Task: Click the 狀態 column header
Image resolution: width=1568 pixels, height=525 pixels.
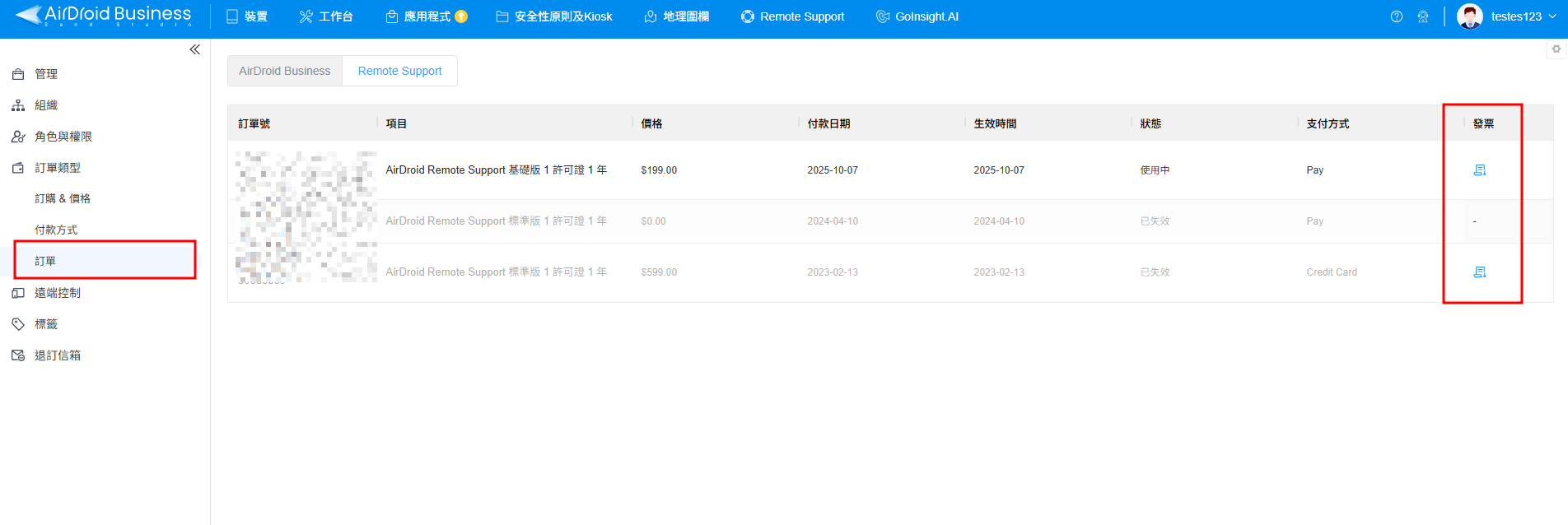Action: [1150, 123]
